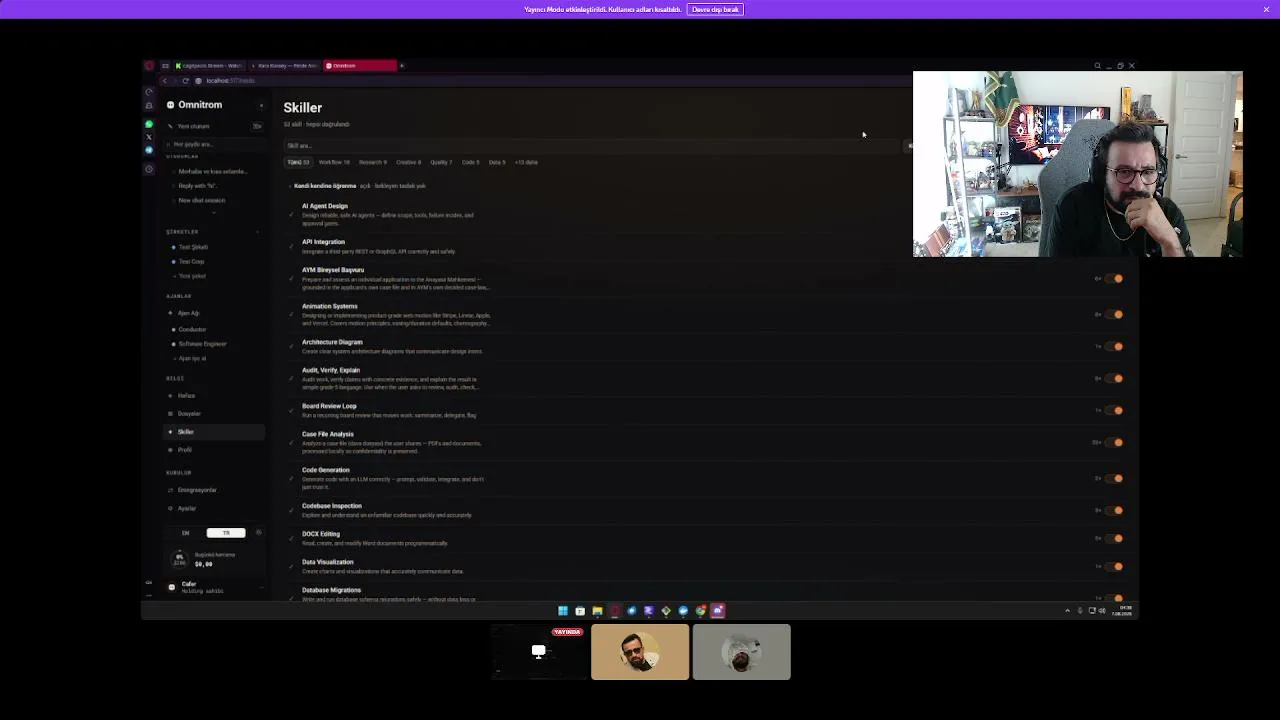The width and height of the screenshot is (1280, 720).
Task: Turn off the Architecture Diagram skill
Action: tap(1115, 347)
